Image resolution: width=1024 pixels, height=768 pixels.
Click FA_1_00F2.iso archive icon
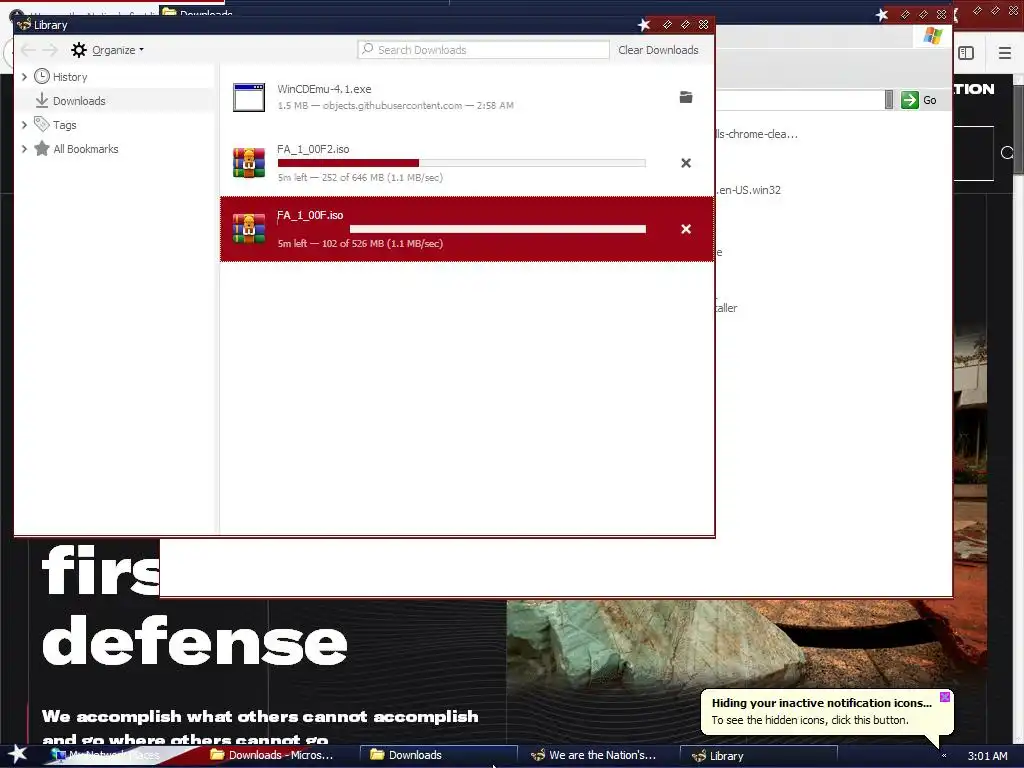coord(249,163)
